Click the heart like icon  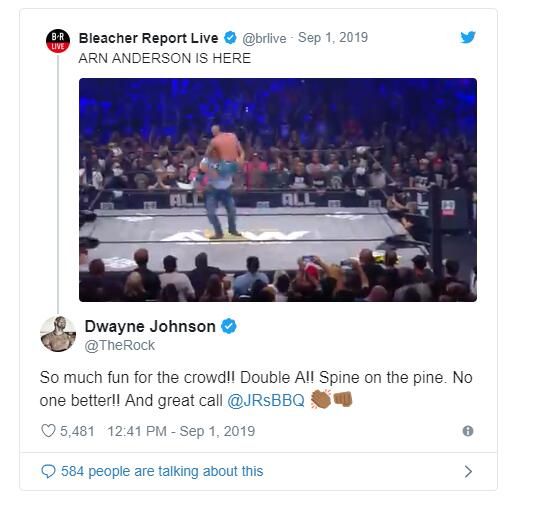point(48,431)
